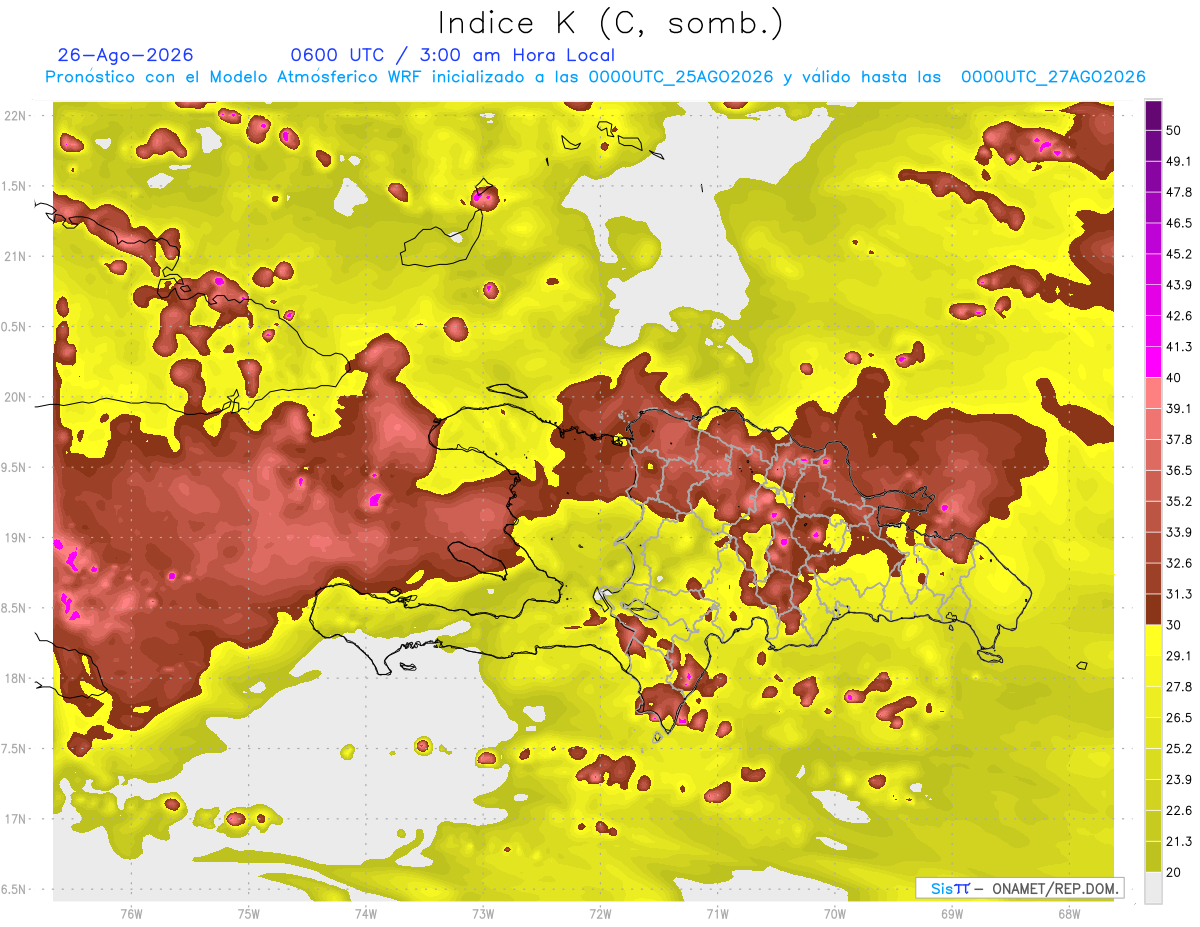Click the colorbar value 22.6
Image resolution: width=1200 pixels, height=927 pixels.
pos(1179,810)
